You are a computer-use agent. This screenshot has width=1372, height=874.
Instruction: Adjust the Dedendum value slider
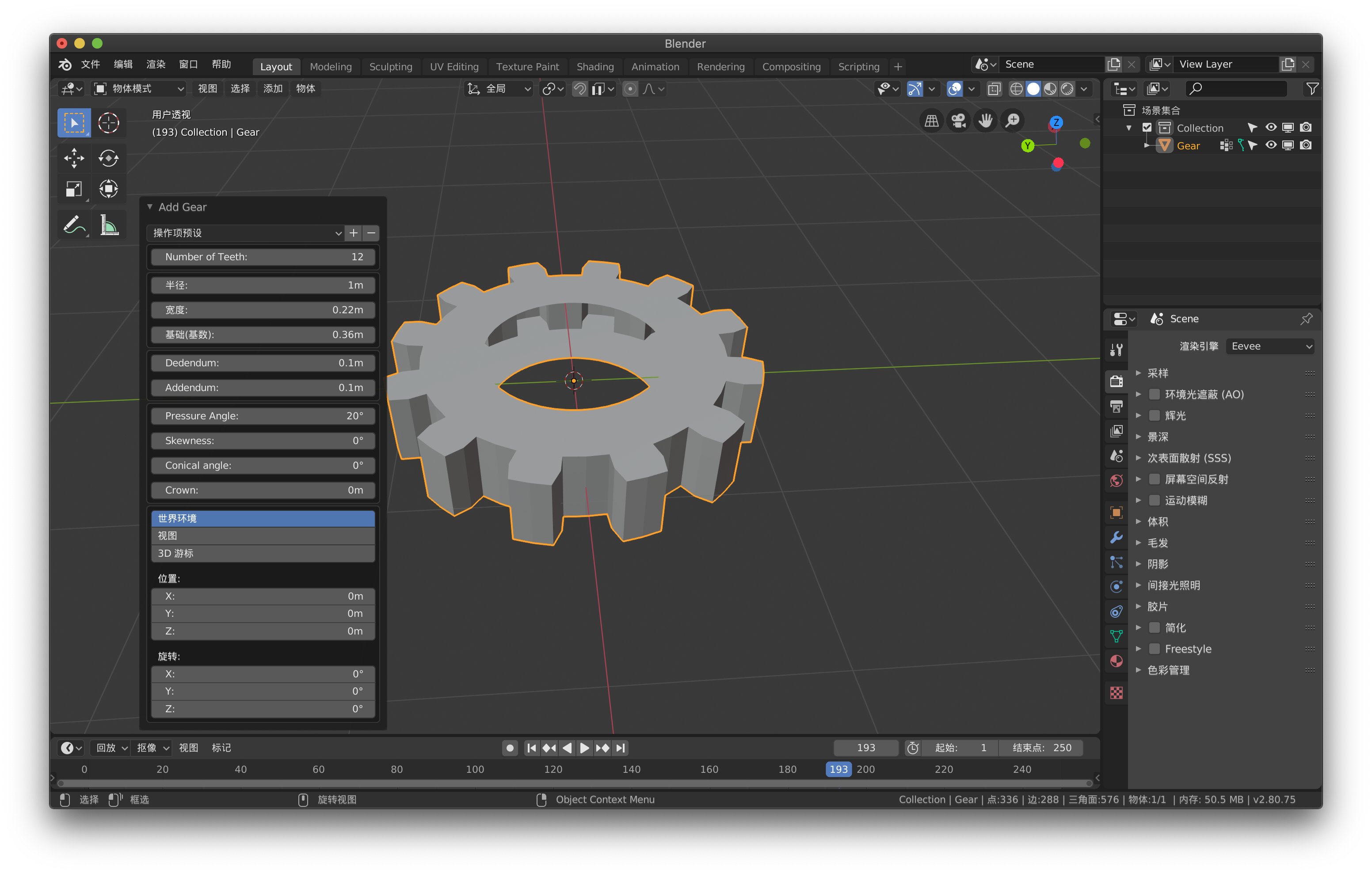click(x=263, y=362)
